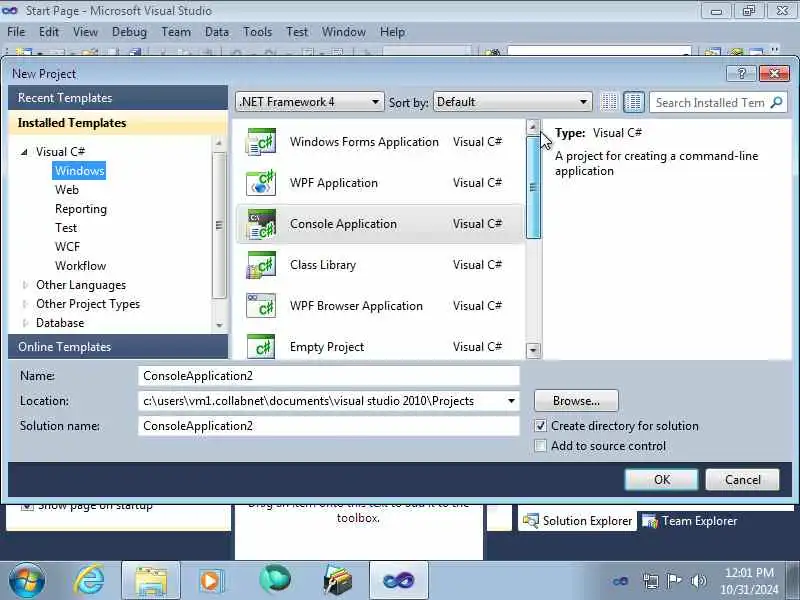This screenshot has height=600, width=800.
Task: Open the Edit menu
Action: point(48,32)
